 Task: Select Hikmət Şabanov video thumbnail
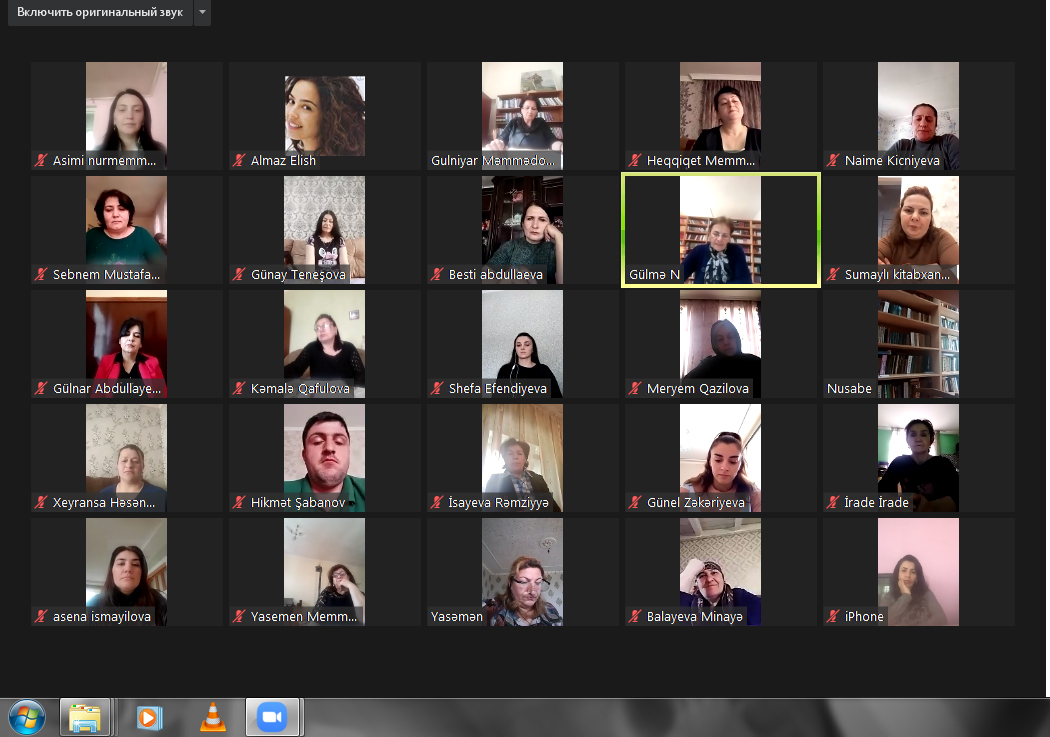click(x=324, y=458)
